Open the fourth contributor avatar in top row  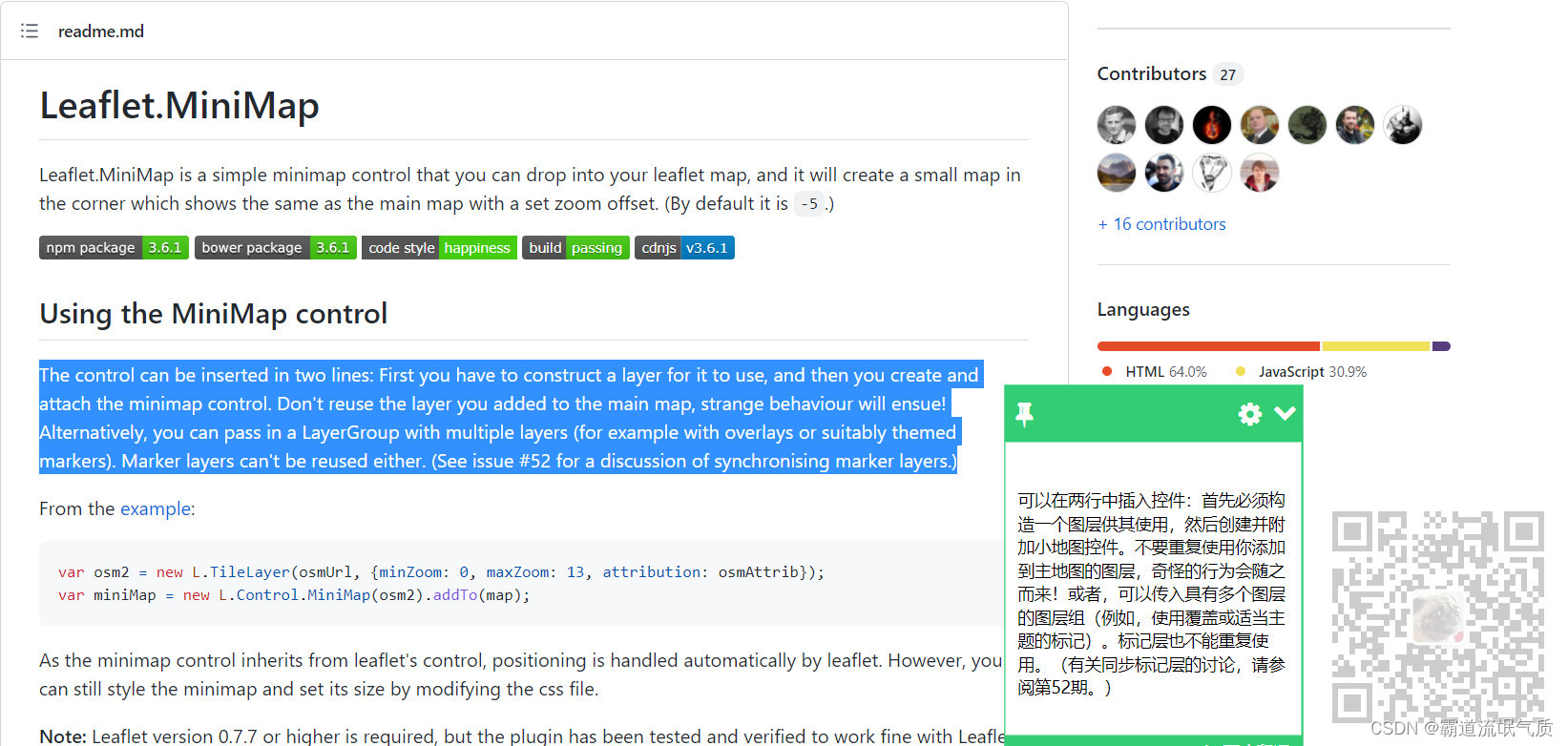tap(1260, 125)
